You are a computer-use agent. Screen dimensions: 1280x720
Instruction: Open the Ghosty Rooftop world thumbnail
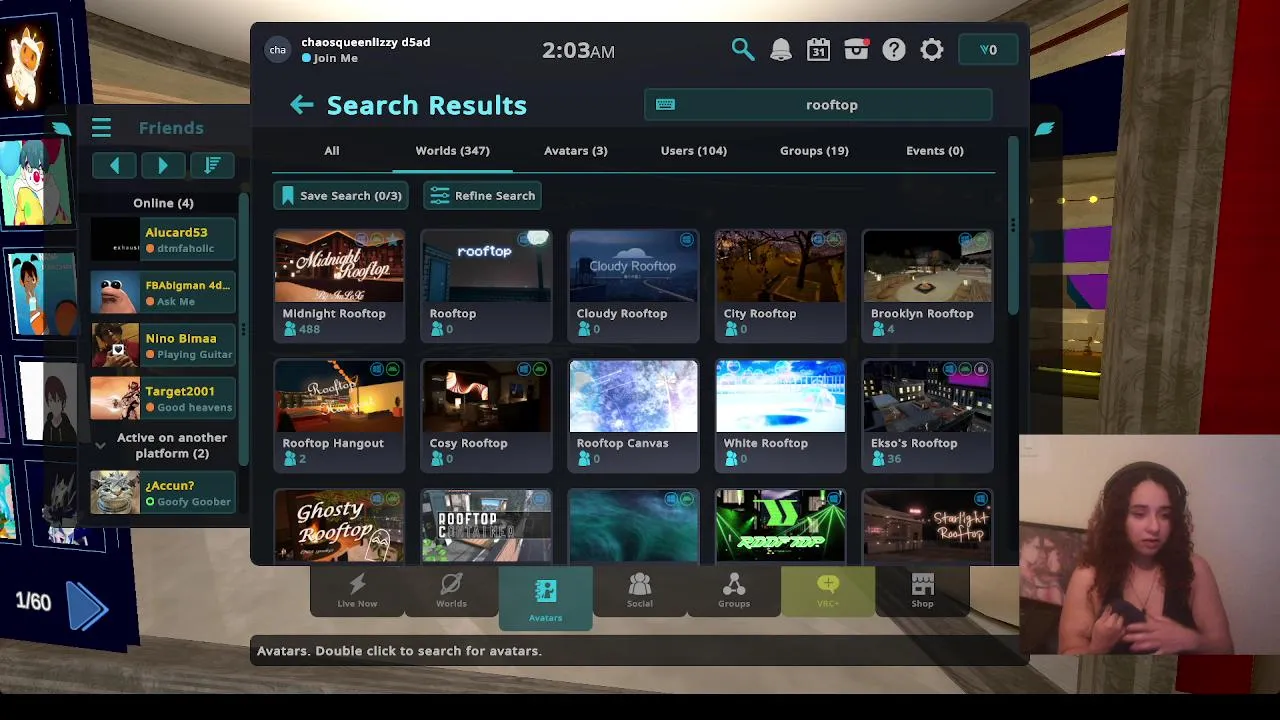339,527
